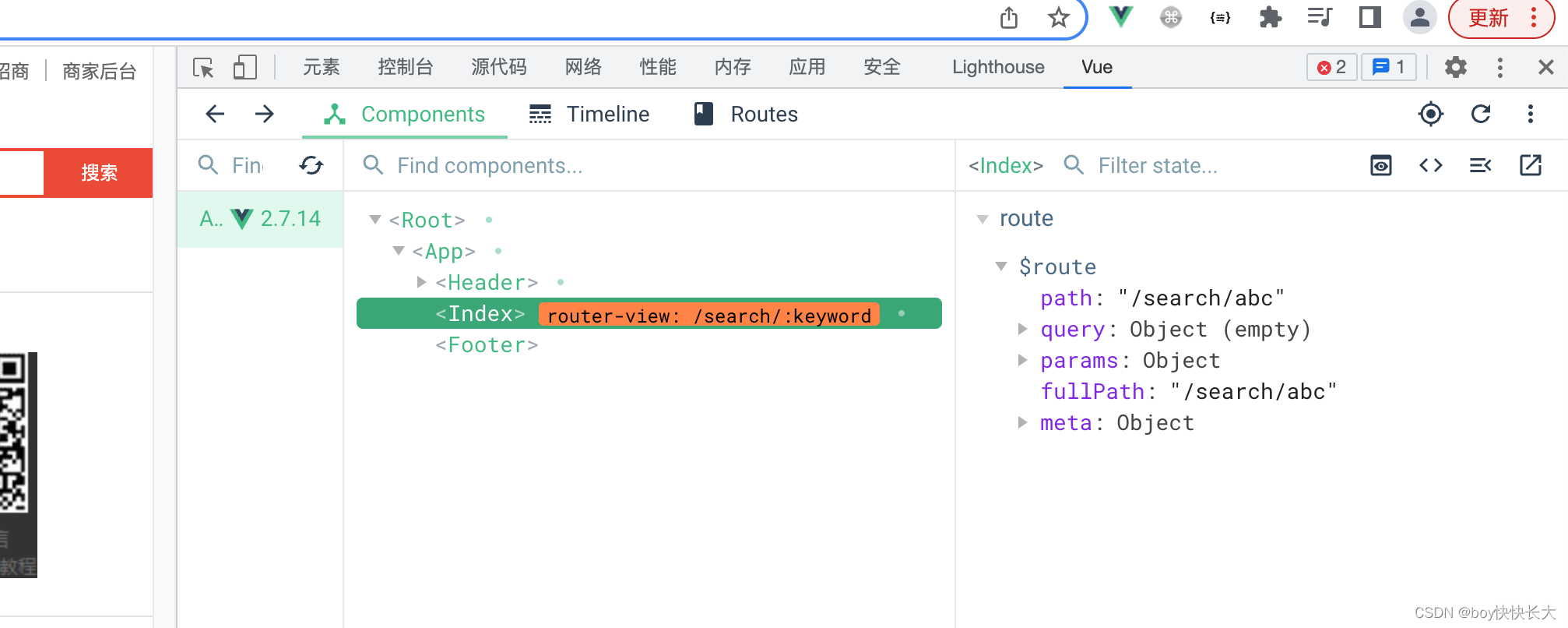The width and height of the screenshot is (1568, 628).
Task: Open the Vue devtools browser extension icon
Action: pos(1121,16)
